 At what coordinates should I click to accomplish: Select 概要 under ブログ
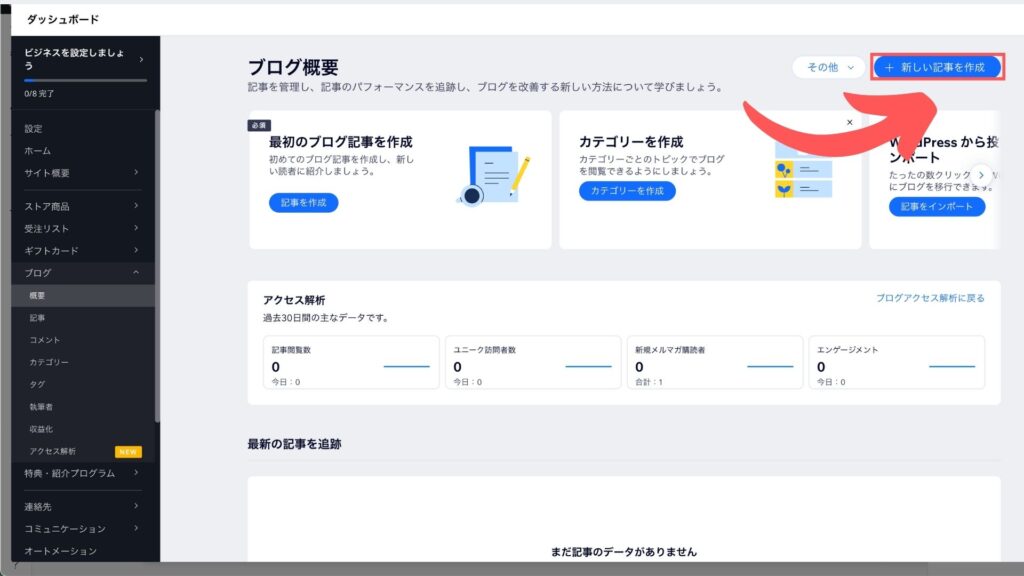point(83,296)
